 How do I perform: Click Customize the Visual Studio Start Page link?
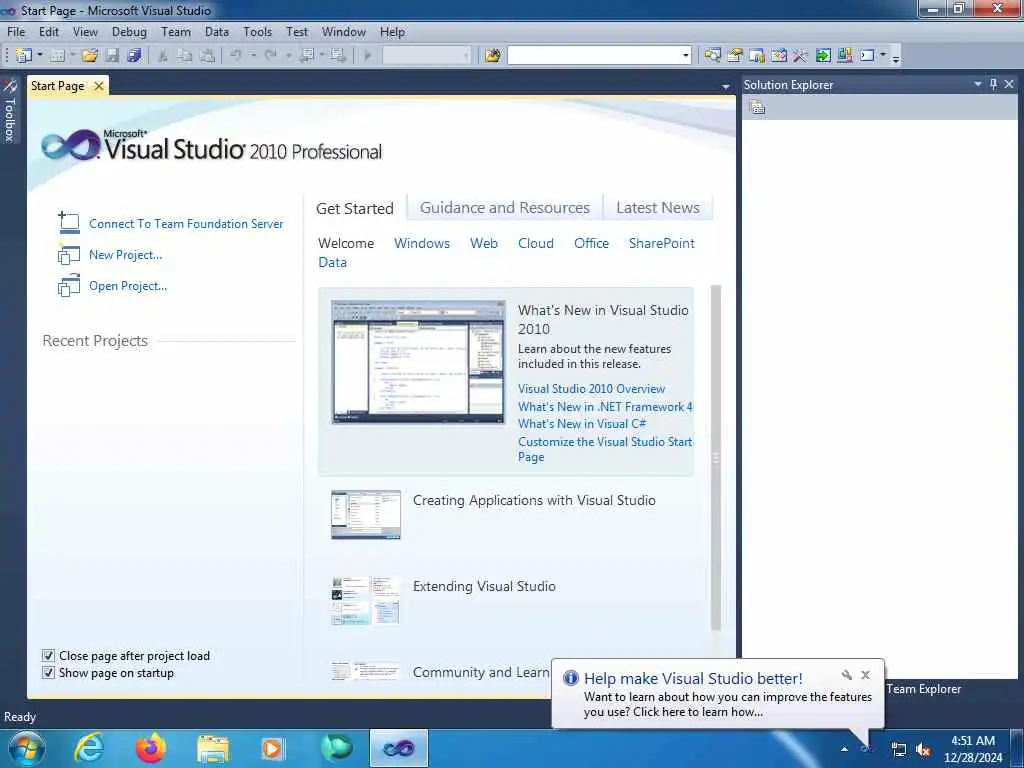(605, 449)
